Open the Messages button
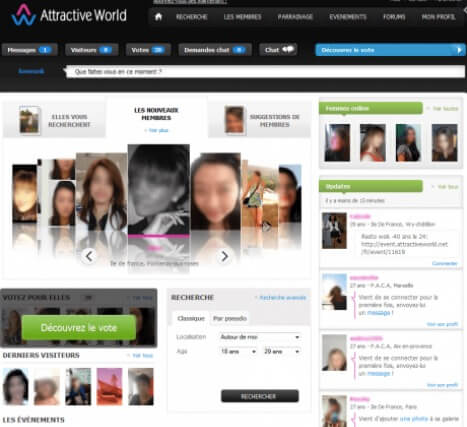 (x=29, y=50)
